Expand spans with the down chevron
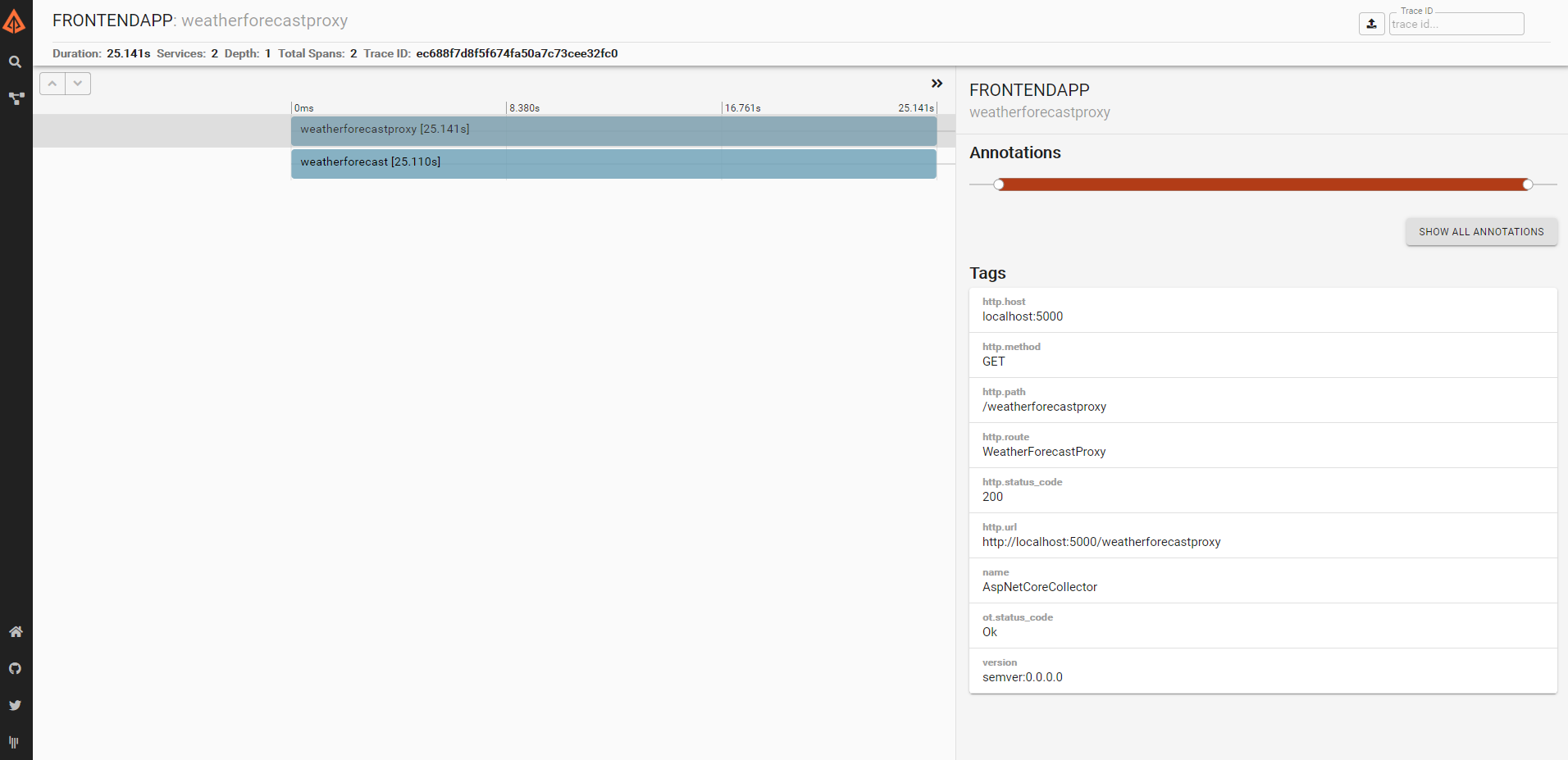1568x760 pixels. click(78, 84)
